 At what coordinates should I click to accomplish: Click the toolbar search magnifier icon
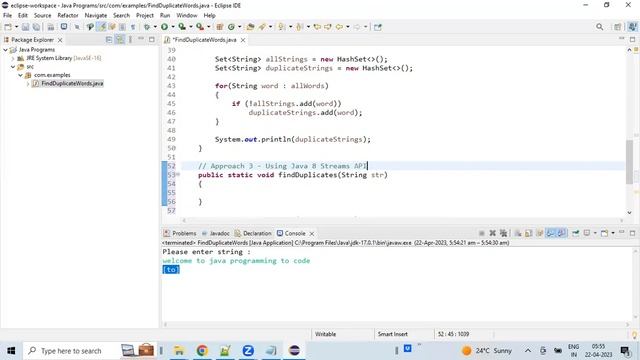599,27
